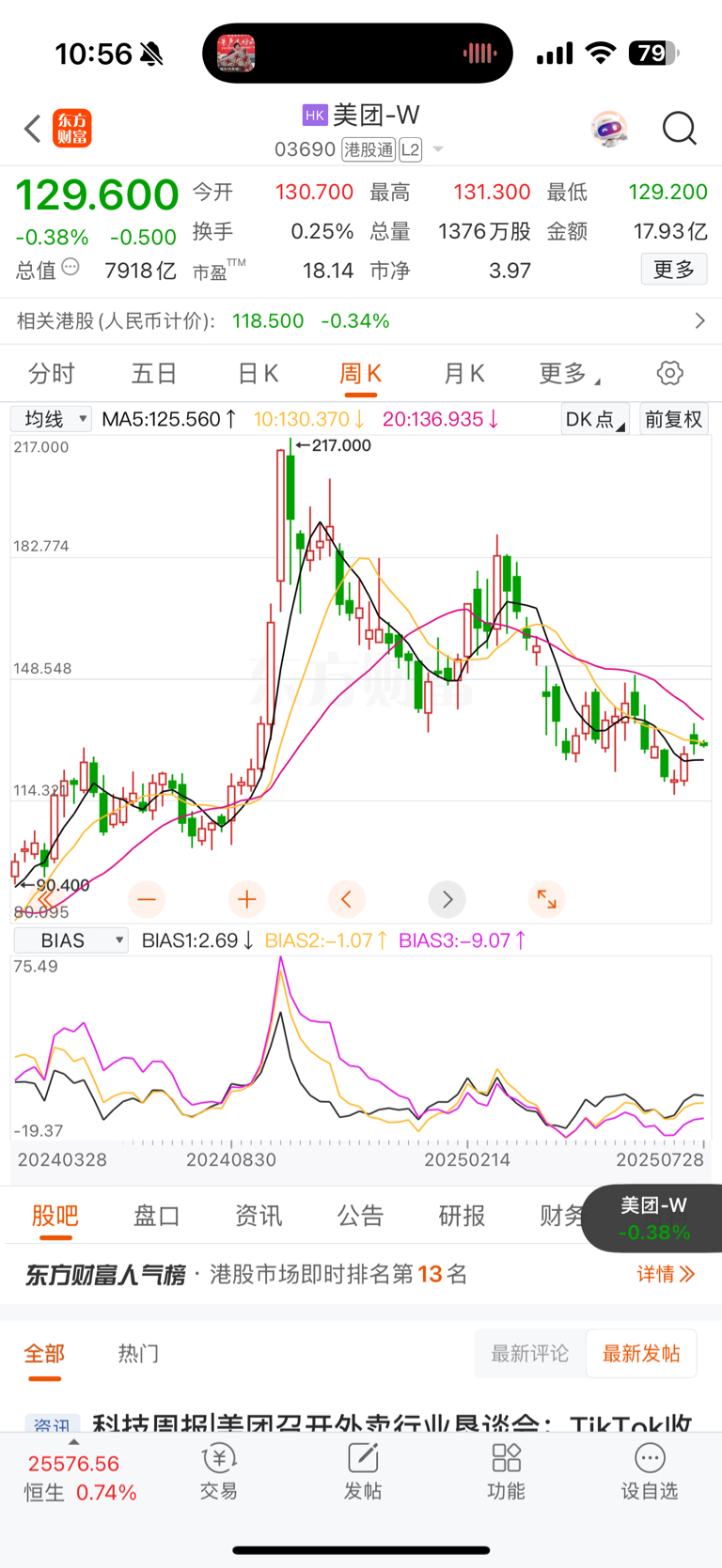
Task: Open 前复权 adjustment selector
Action: tap(674, 419)
